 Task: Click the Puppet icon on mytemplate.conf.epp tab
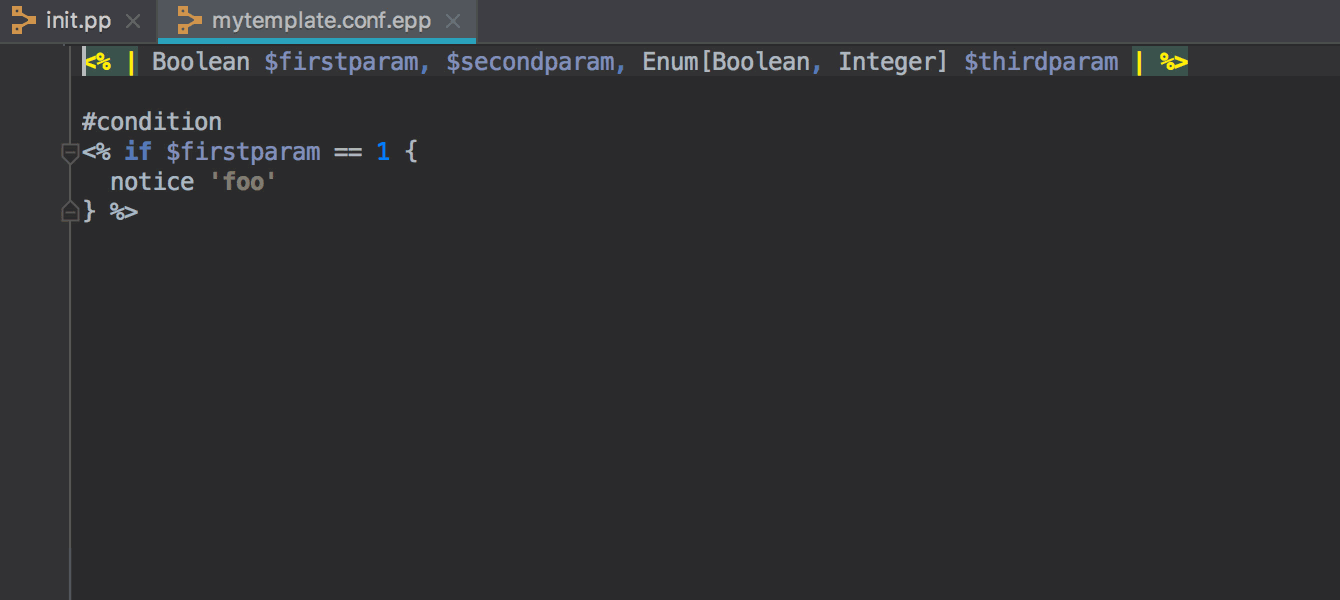(x=189, y=20)
